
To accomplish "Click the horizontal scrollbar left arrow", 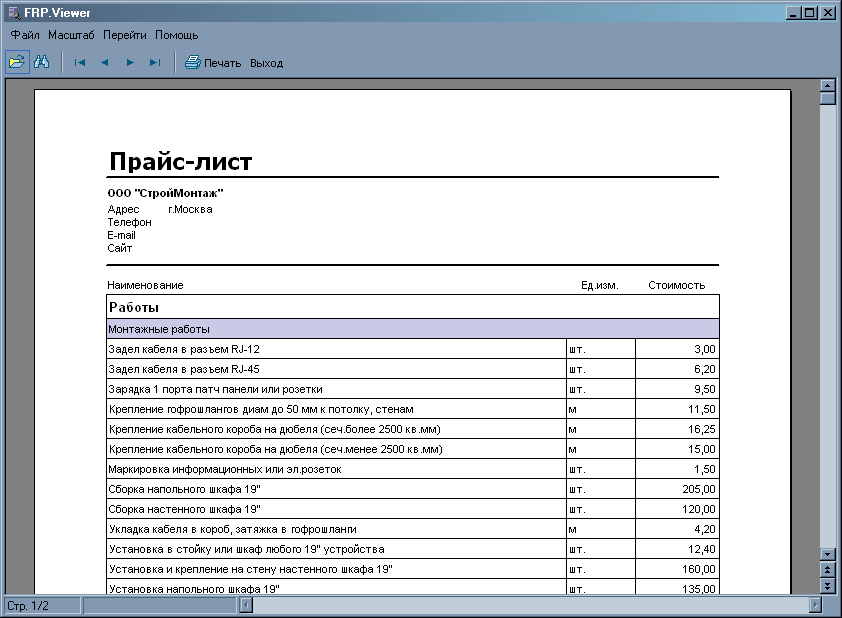I will [247, 606].
